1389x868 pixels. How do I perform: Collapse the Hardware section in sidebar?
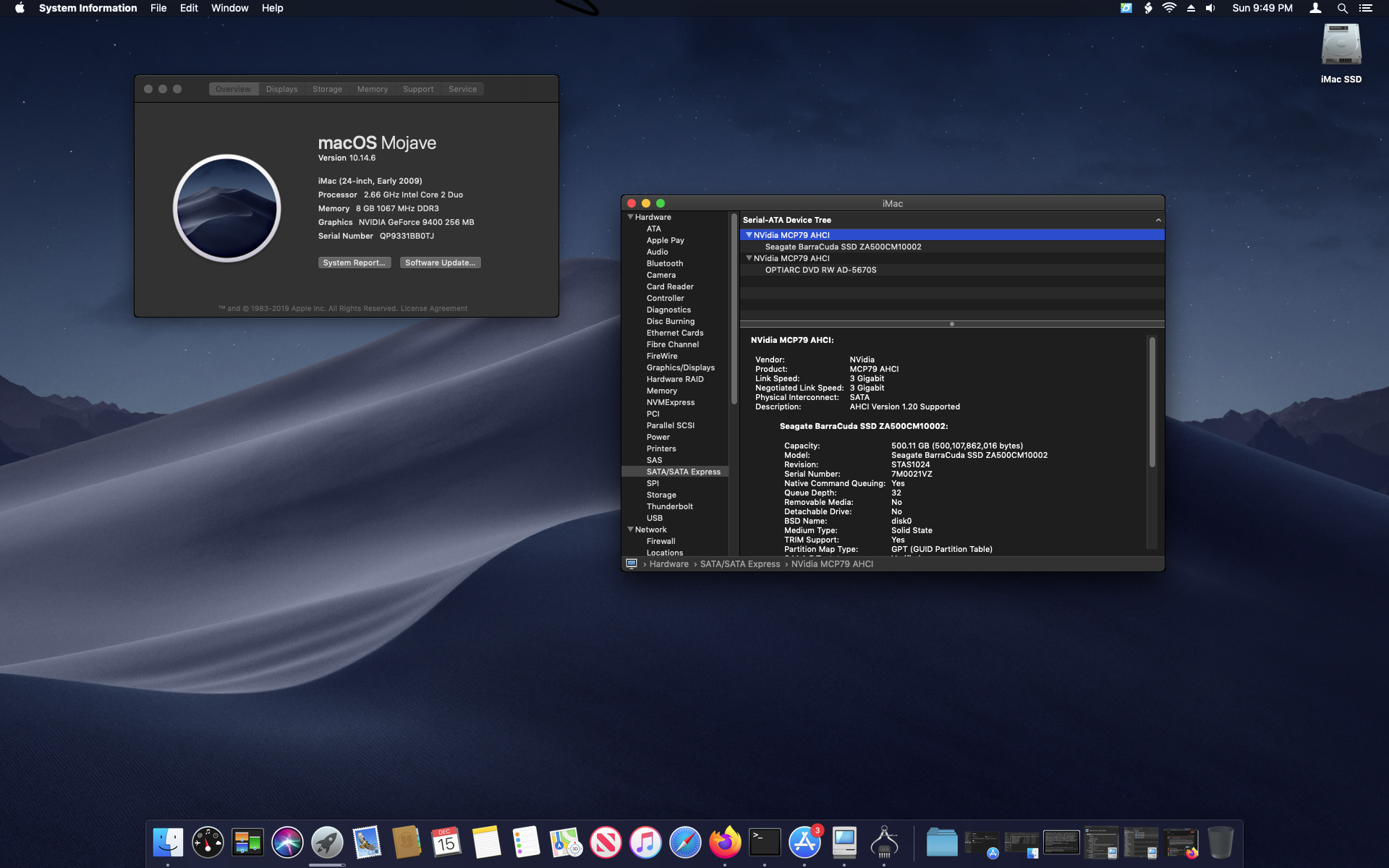(x=630, y=217)
